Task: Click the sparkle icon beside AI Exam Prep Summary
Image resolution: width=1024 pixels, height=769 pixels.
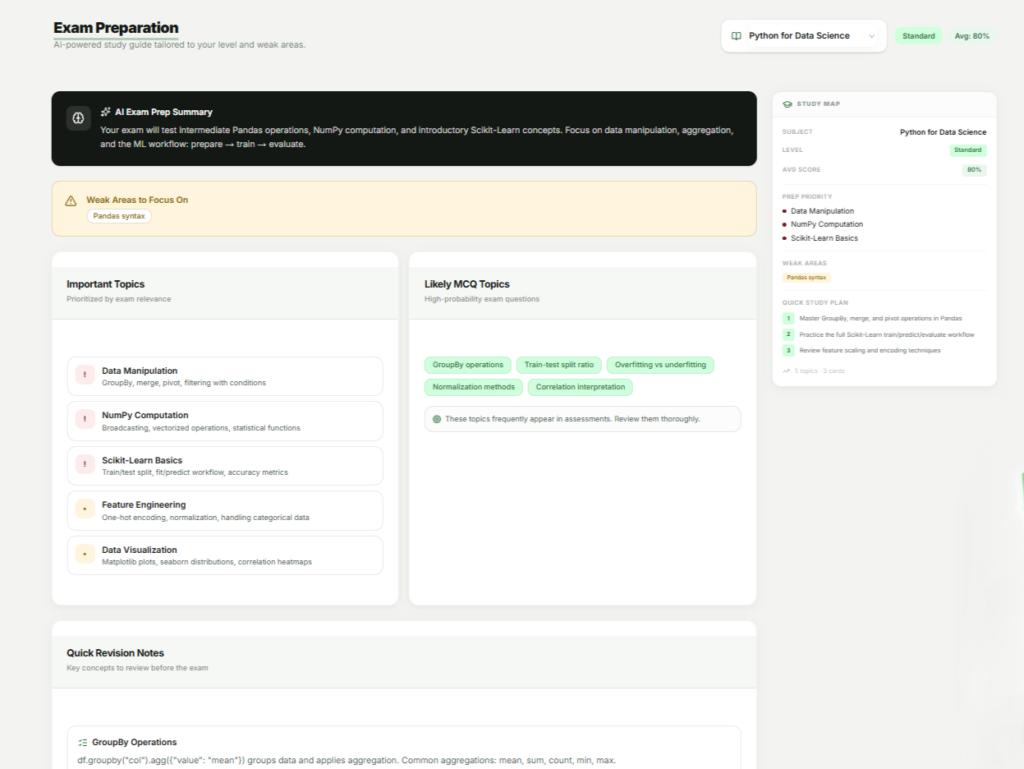Action: click(105, 112)
